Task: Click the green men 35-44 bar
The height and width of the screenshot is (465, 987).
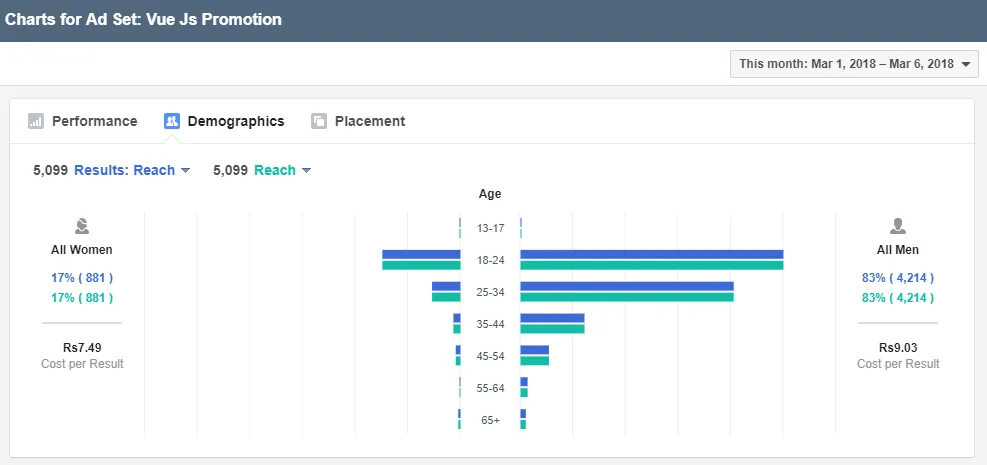Action: (552, 328)
